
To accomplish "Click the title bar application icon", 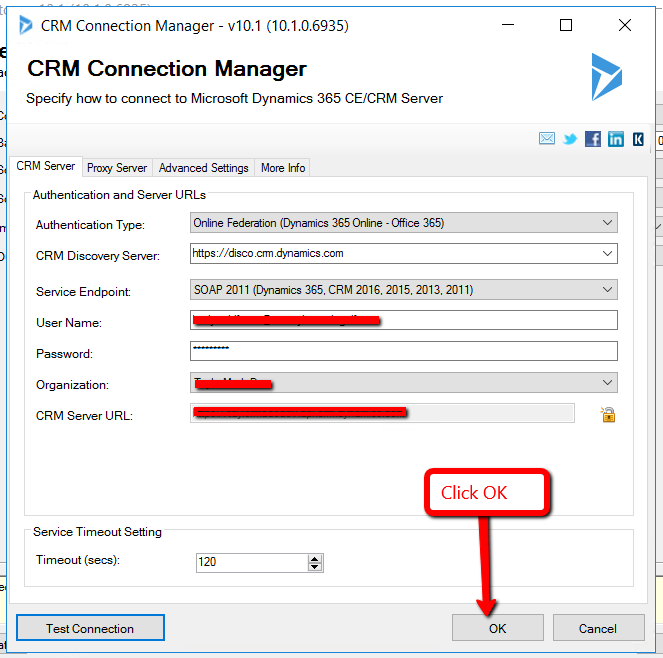I will click(25, 25).
